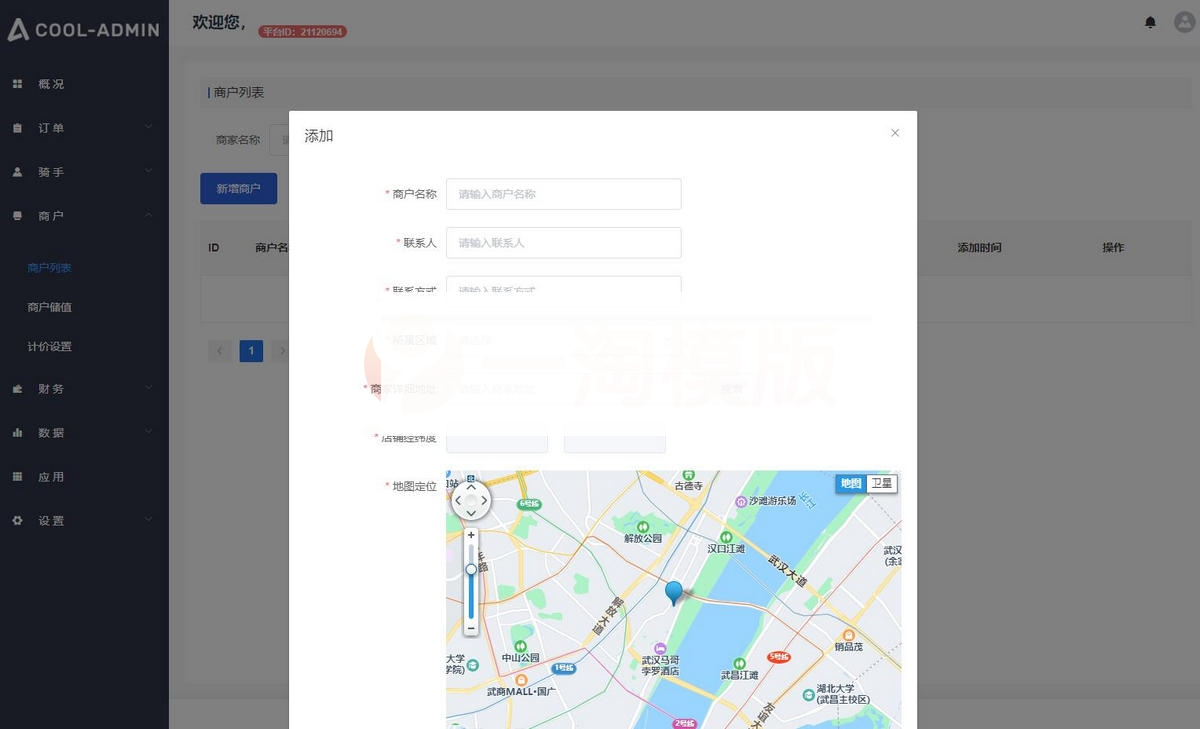The height and width of the screenshot is (729, 1200).
Task: Click the 商户 merchant sidebar icon
Action: pos(17,215)
